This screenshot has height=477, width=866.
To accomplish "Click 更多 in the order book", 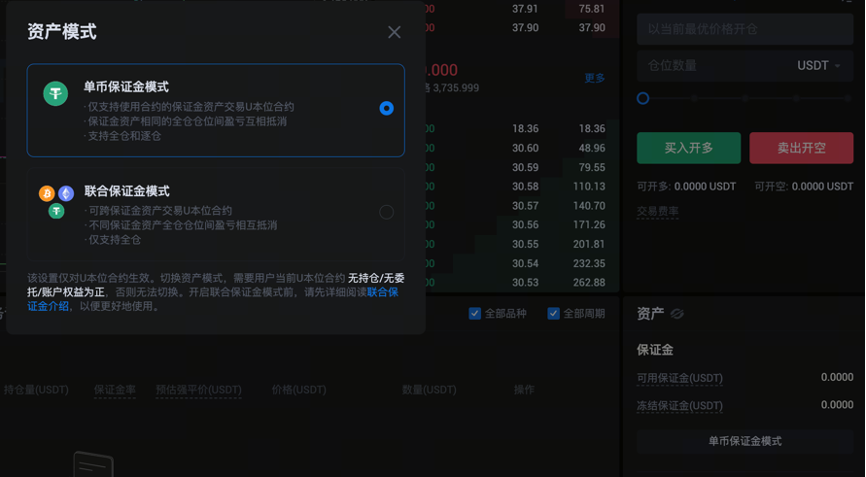I will click(595, 78).
